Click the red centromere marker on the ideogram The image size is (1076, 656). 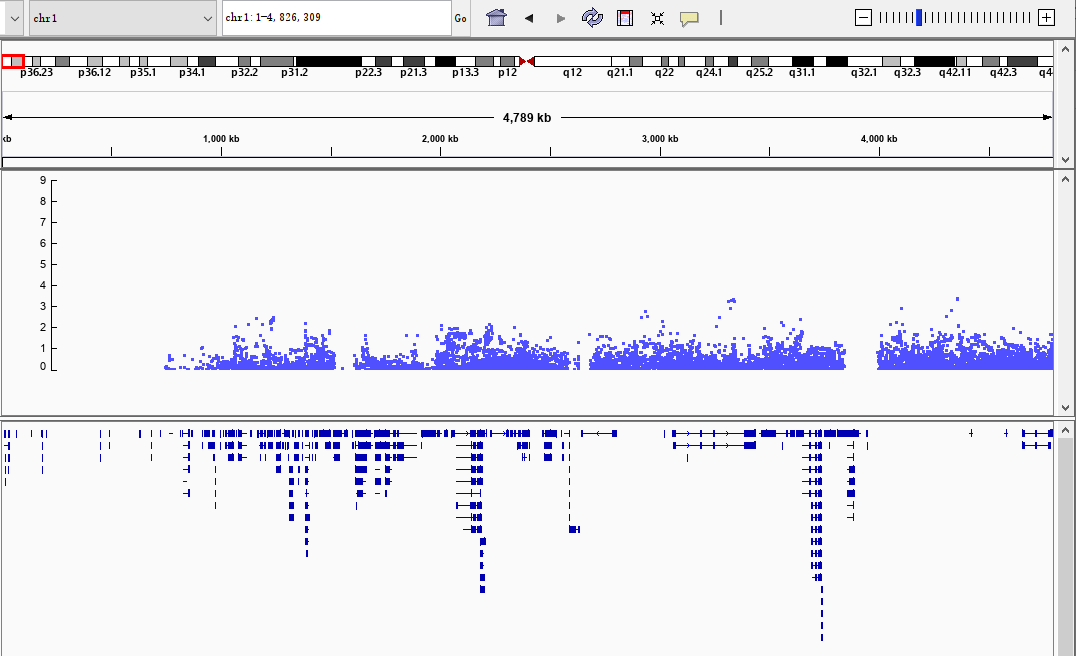click(x=527, y=62)
